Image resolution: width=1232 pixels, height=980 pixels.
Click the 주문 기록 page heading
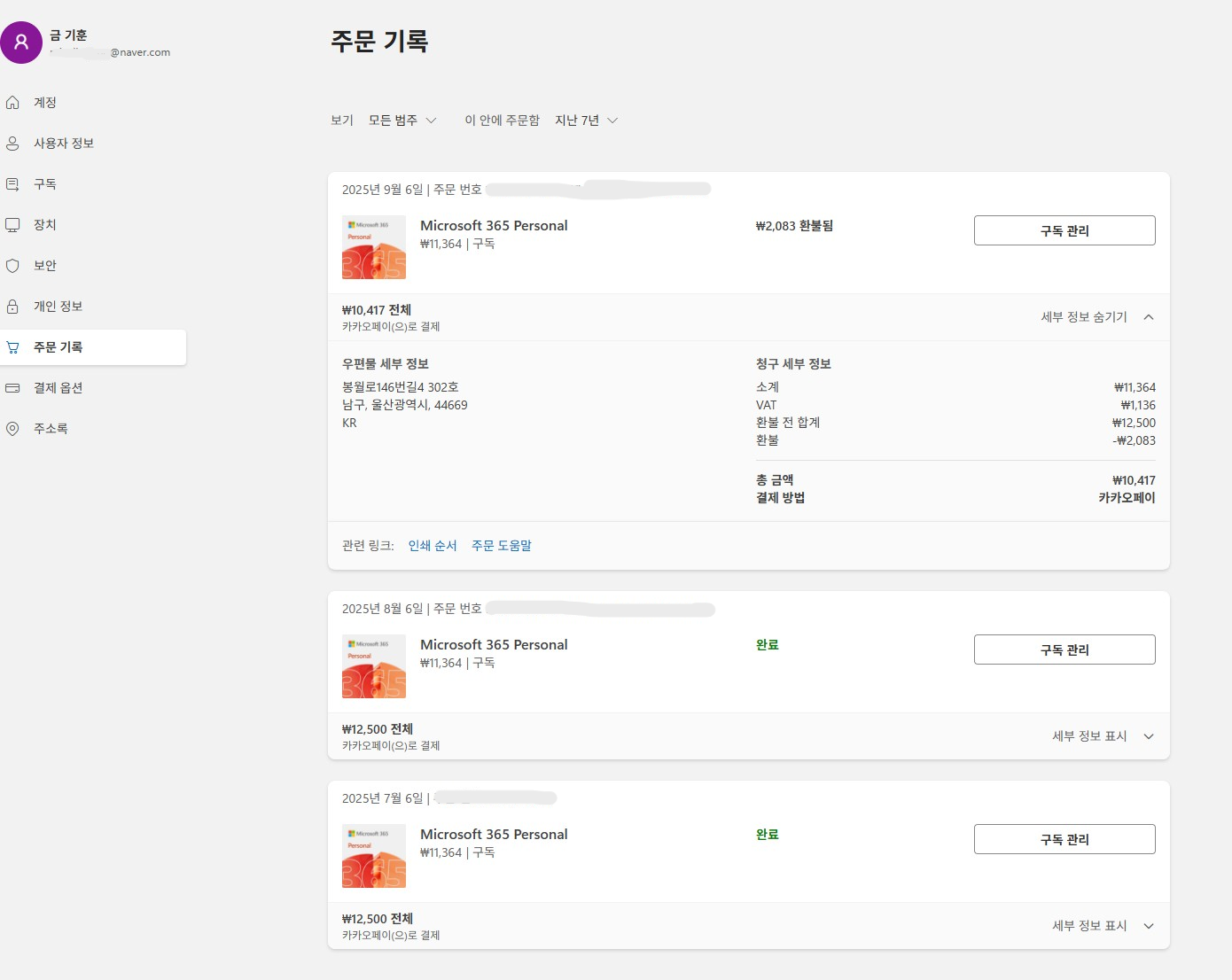point(380,41)
